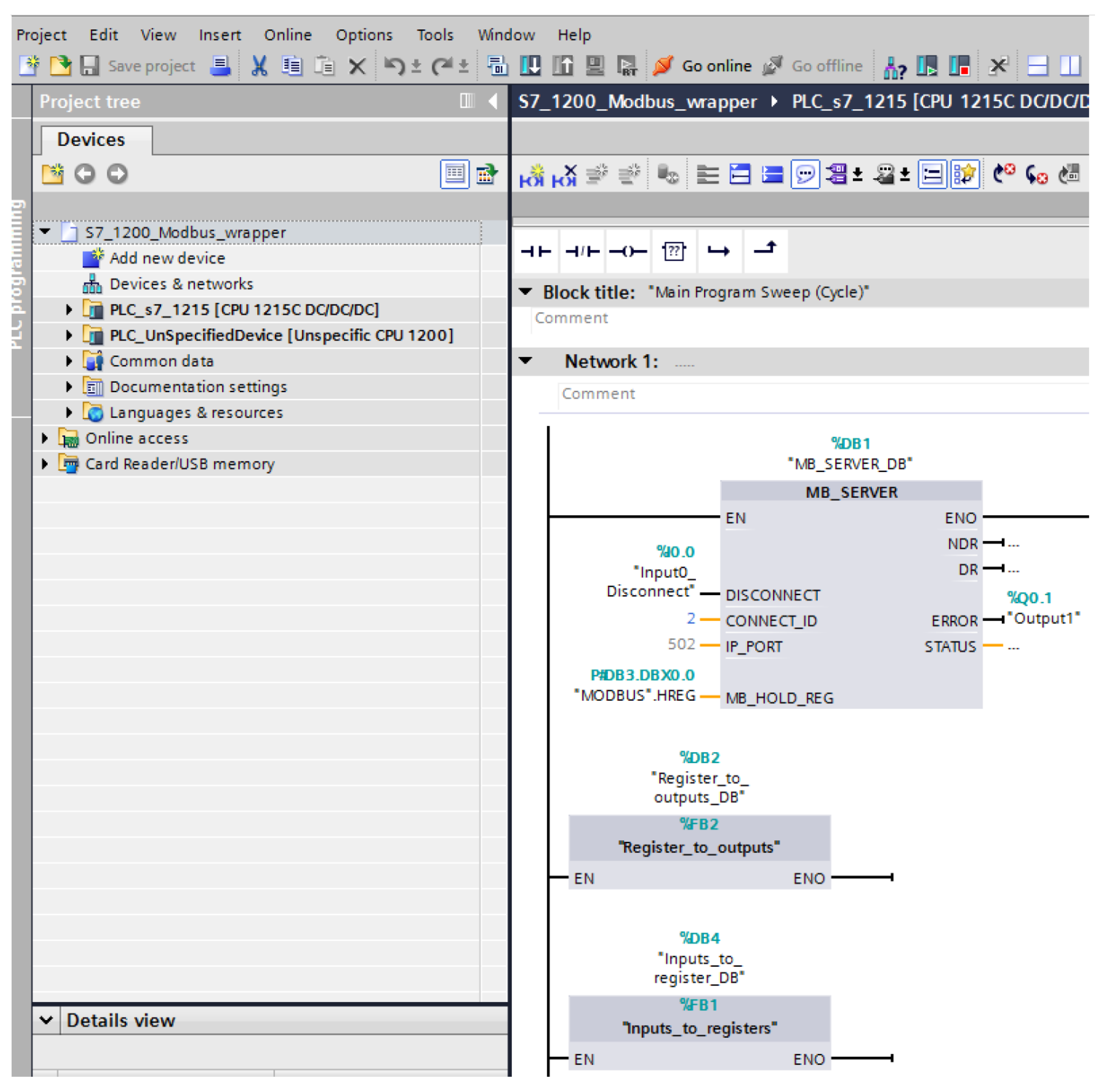Insert a normally open contact
Viewport: 1103px width, 1092px height.
536,251
